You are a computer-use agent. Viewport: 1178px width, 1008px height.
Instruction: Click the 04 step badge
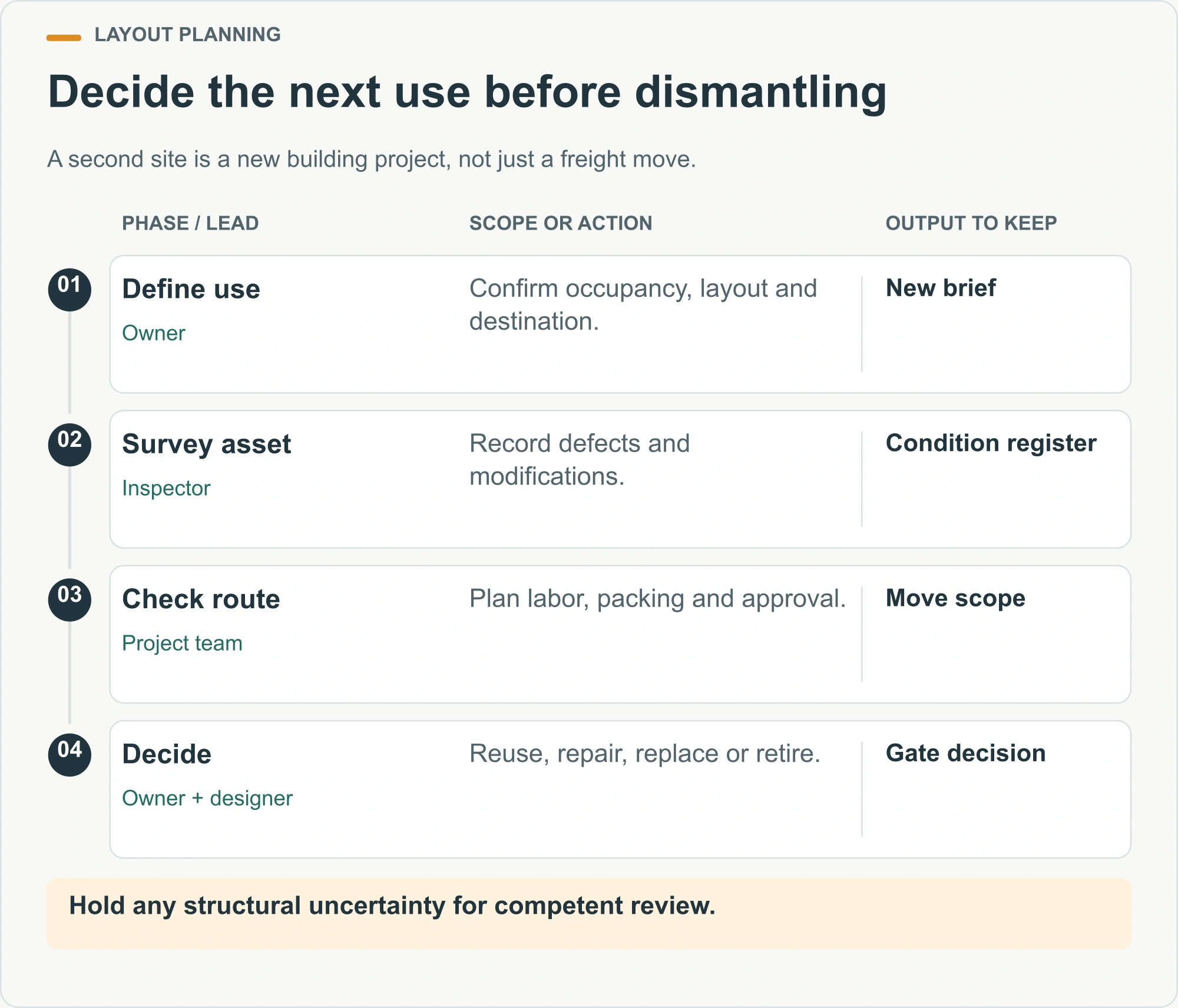point(70,754)
